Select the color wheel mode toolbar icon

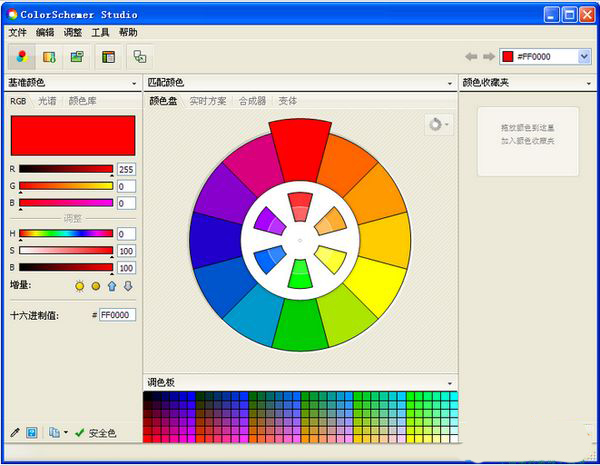(22, 57)
